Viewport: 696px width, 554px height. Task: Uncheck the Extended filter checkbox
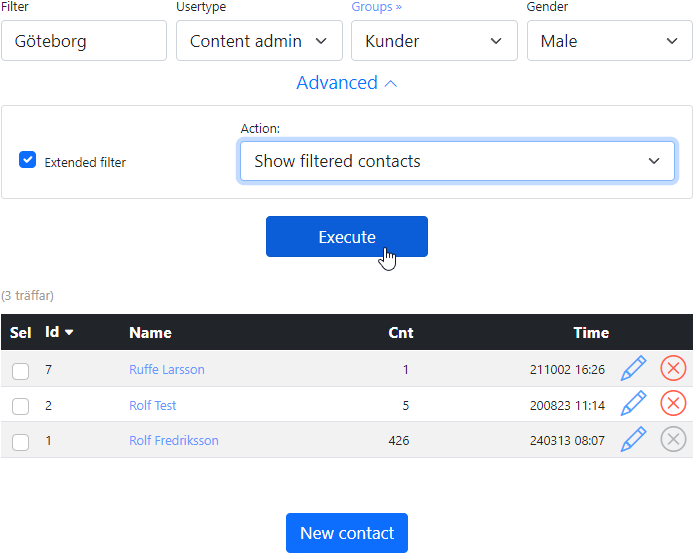pyautogui.click(x=28, y=160)
